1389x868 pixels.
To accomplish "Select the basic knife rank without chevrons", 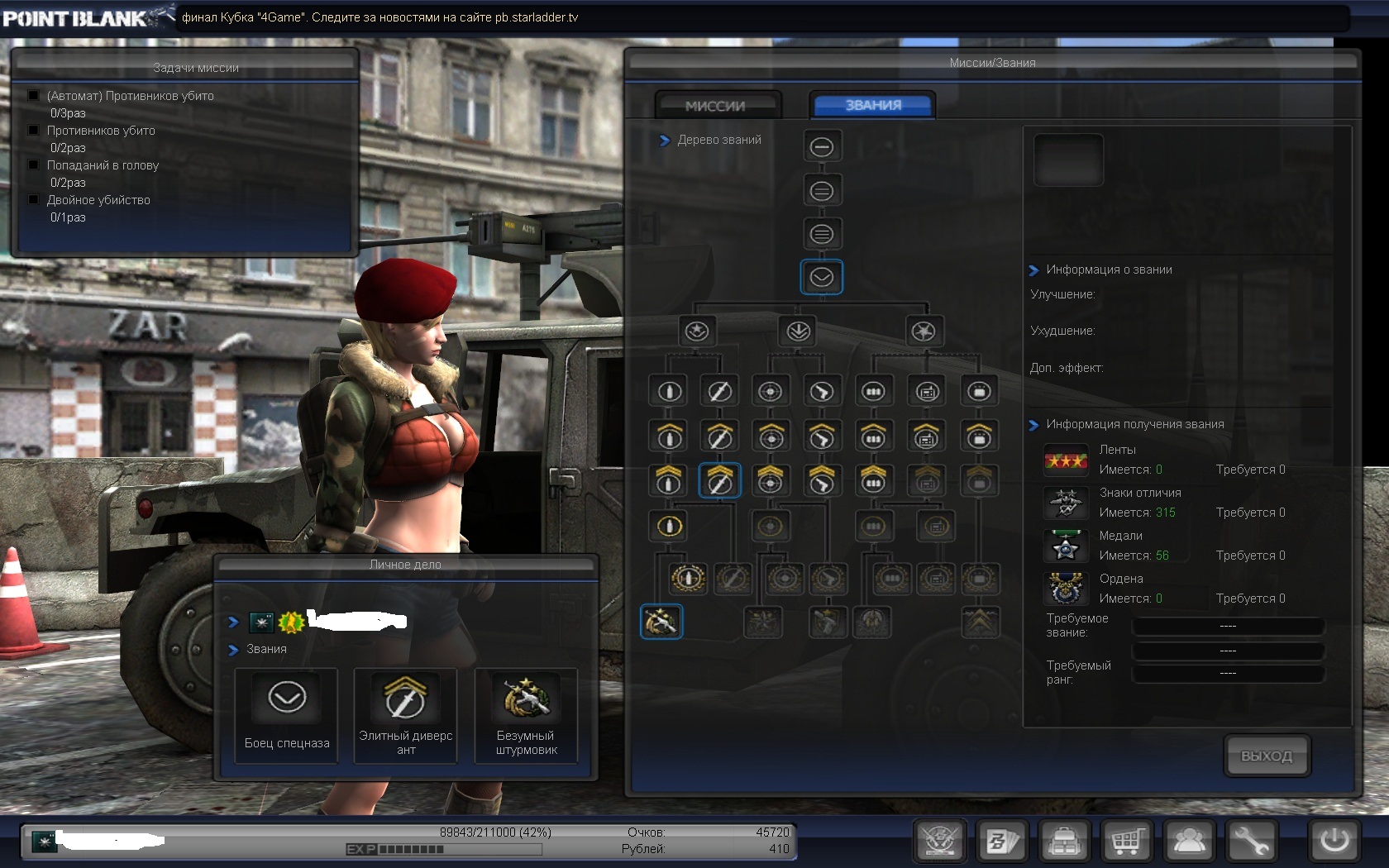I will [x=719, y=391].
